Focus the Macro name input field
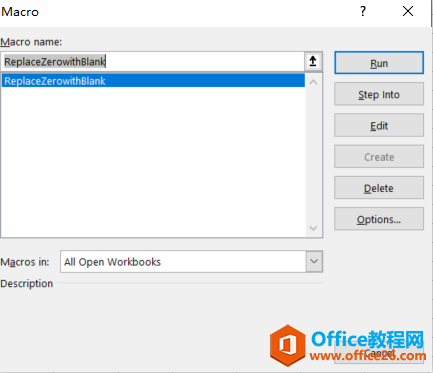 coord(153,61)
